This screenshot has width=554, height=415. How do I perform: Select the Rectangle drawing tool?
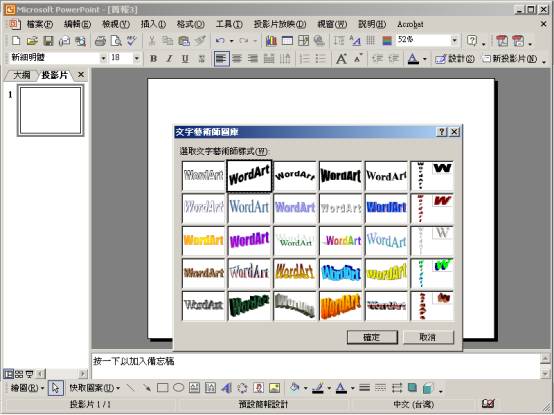click(x=162, y=388)
